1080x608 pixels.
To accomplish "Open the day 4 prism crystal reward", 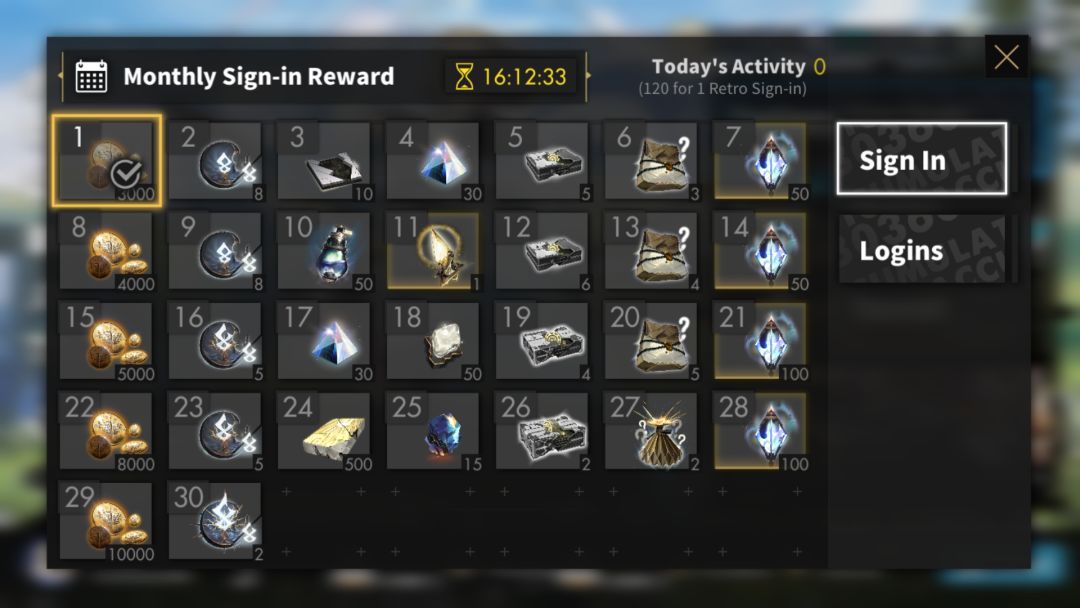I will coord(433,161).
